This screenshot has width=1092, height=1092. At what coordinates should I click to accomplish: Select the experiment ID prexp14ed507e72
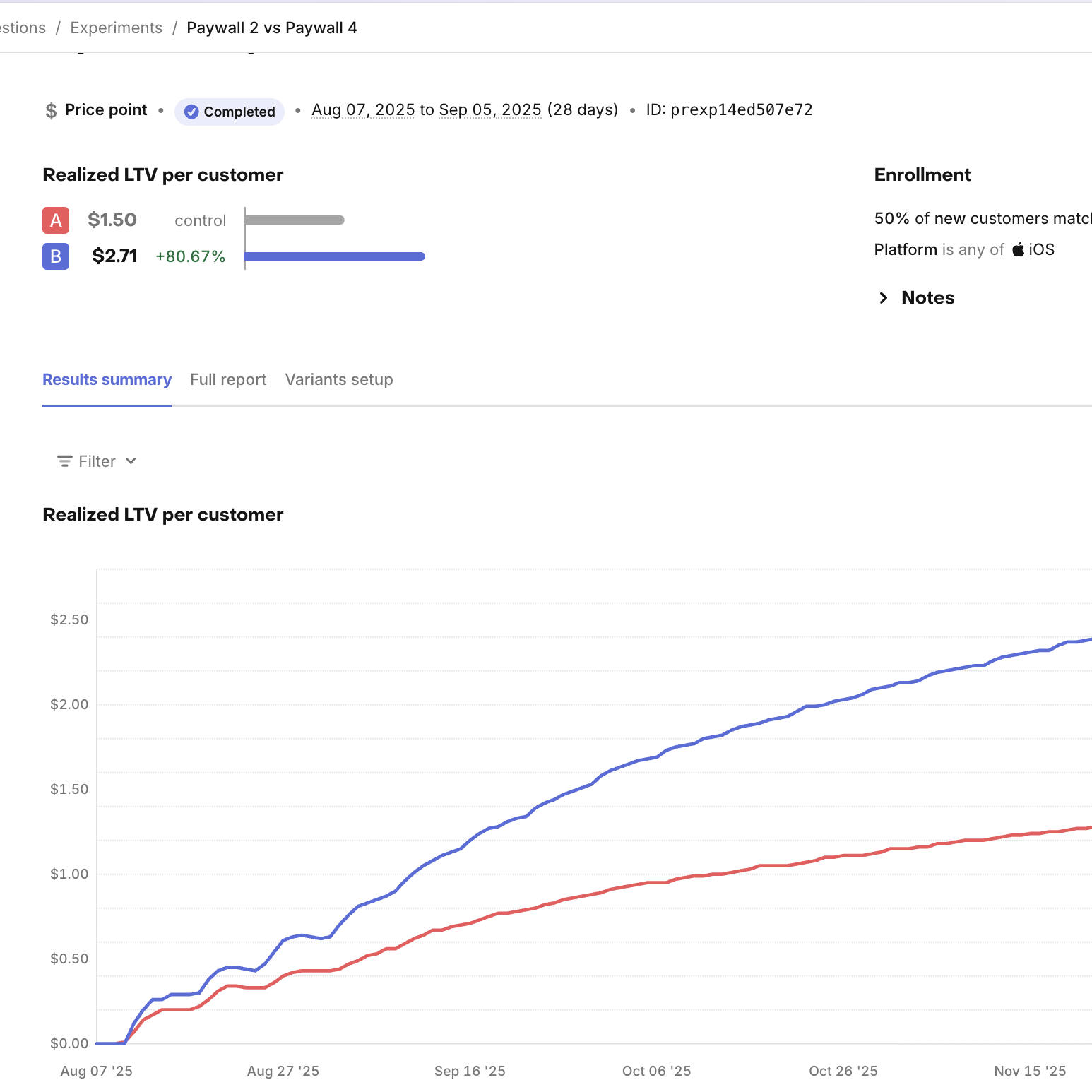tap(742, 109)
